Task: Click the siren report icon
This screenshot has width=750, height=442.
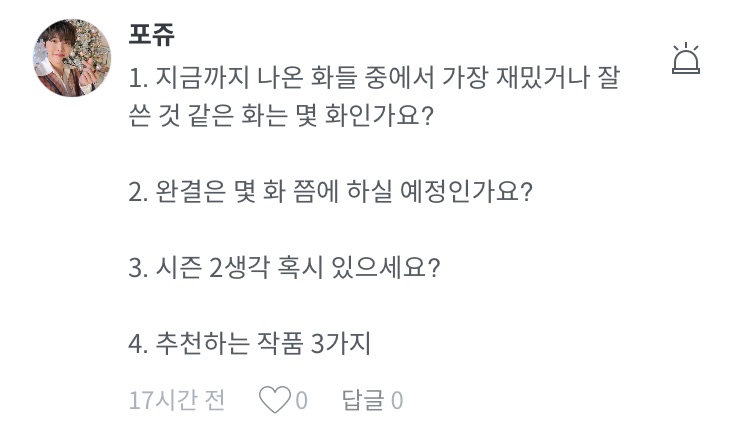Action: point(687,60)
